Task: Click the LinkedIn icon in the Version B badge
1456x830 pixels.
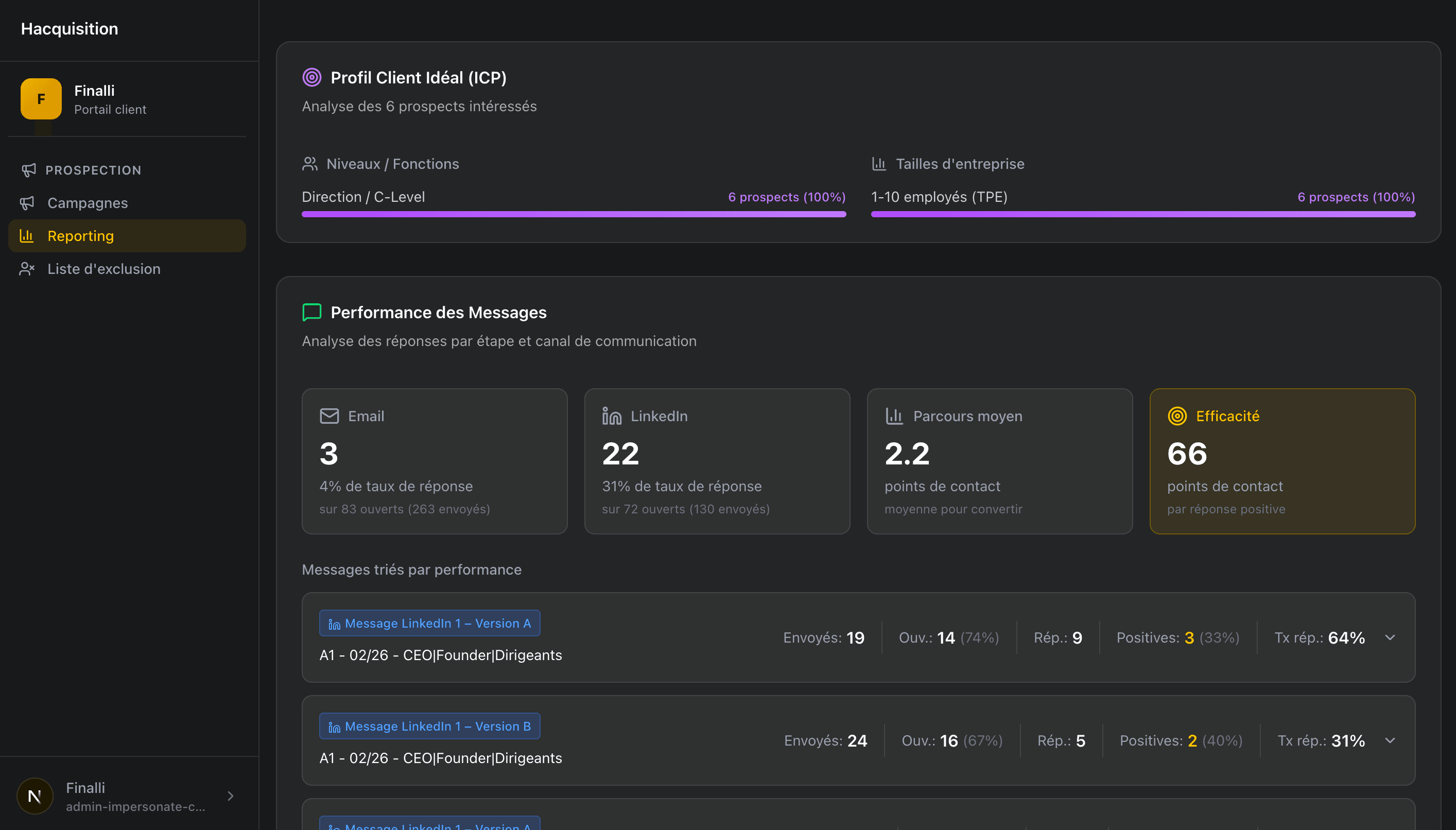Action: click(335, 728)
